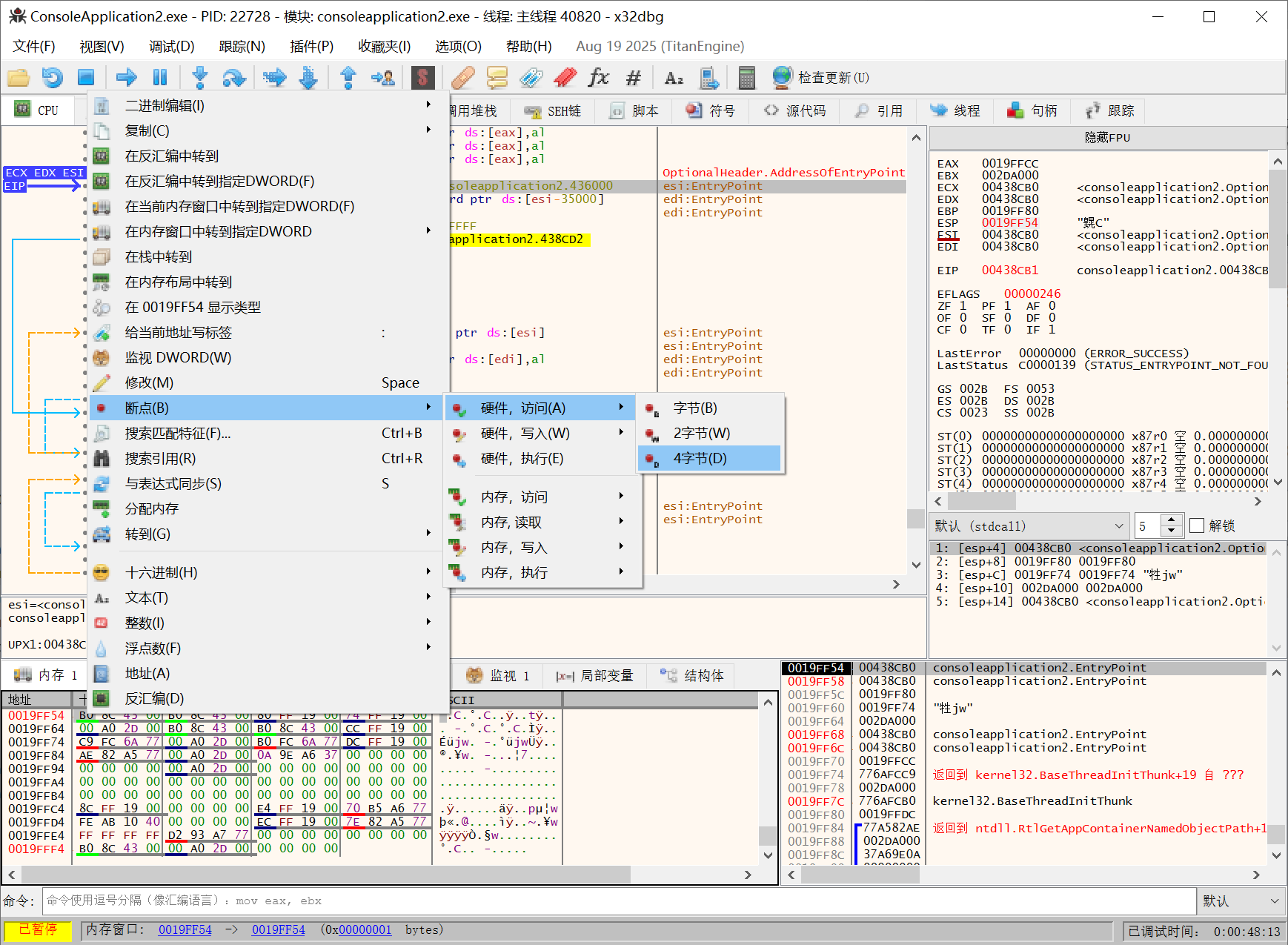Click the open file folder icon

tap(19, 78)
